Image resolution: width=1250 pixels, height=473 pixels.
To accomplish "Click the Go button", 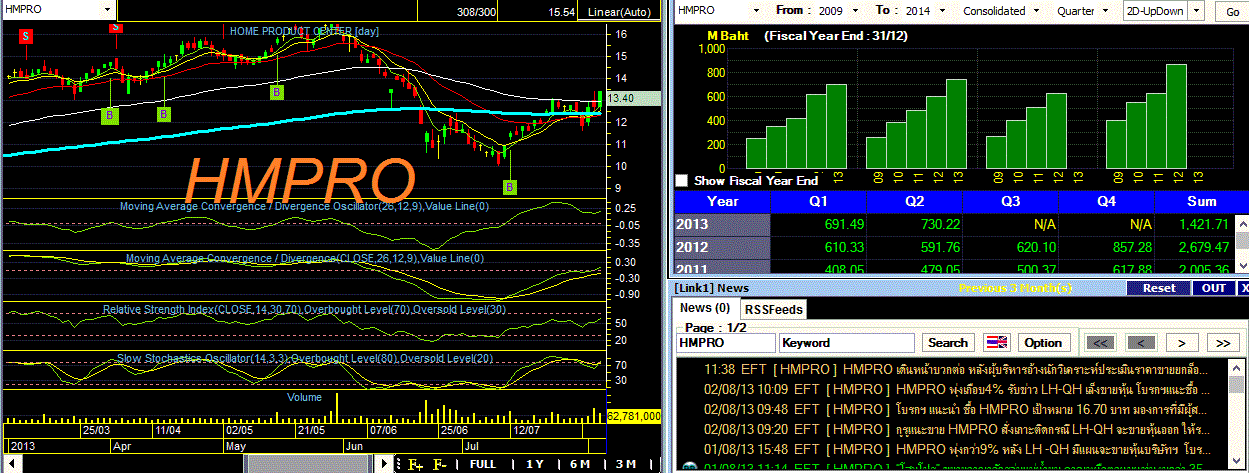I will click(1230, 11).
